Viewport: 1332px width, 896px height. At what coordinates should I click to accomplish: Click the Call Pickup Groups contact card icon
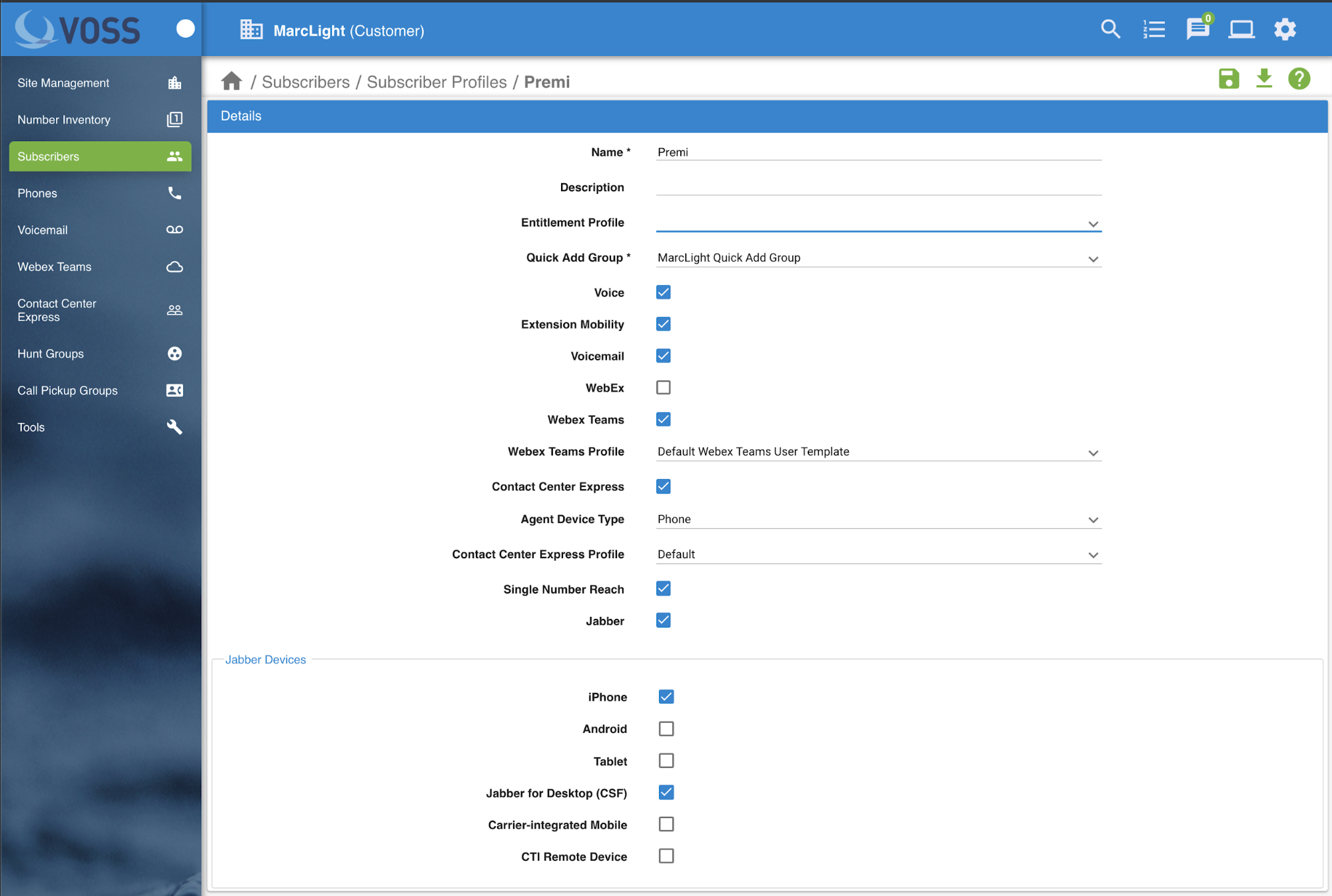click(175, 390)
